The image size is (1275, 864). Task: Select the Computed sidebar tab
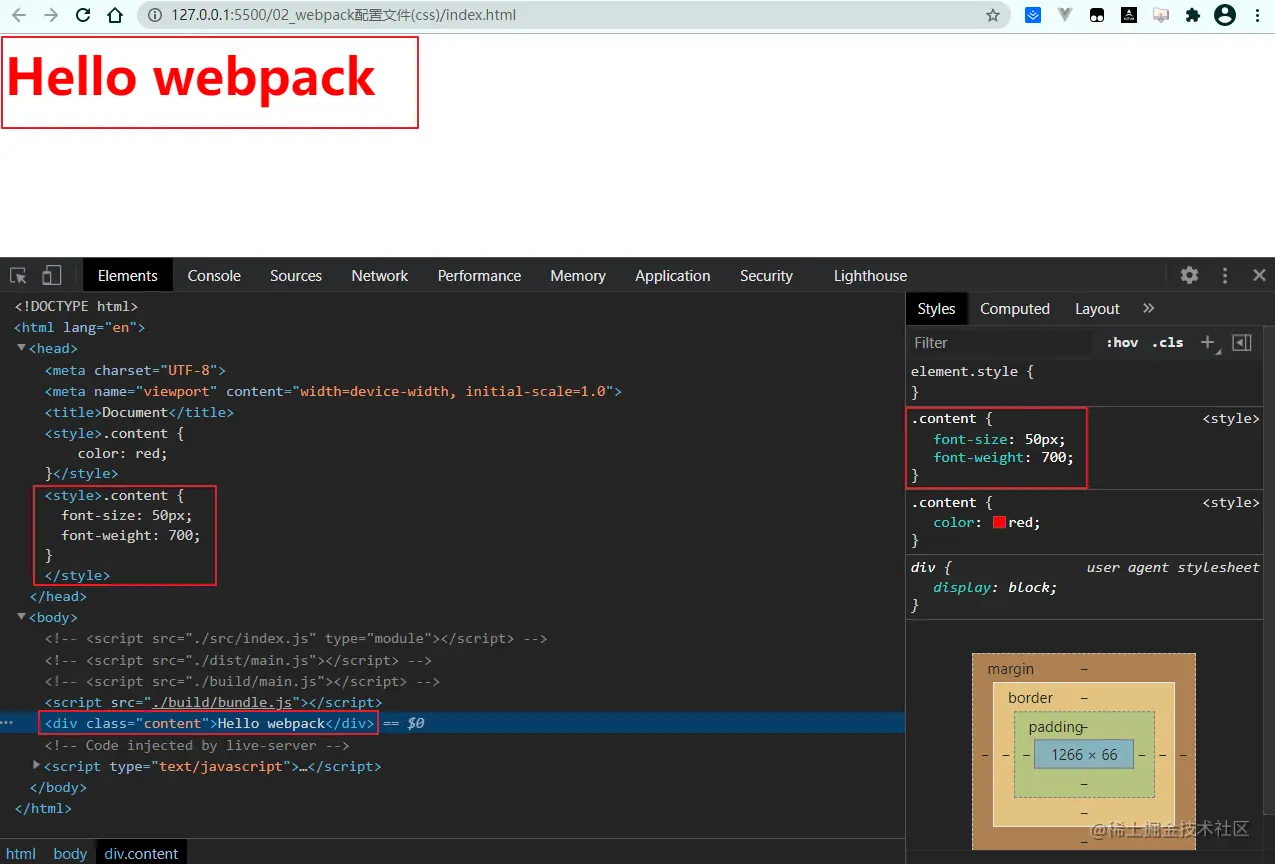(1015, 308)
